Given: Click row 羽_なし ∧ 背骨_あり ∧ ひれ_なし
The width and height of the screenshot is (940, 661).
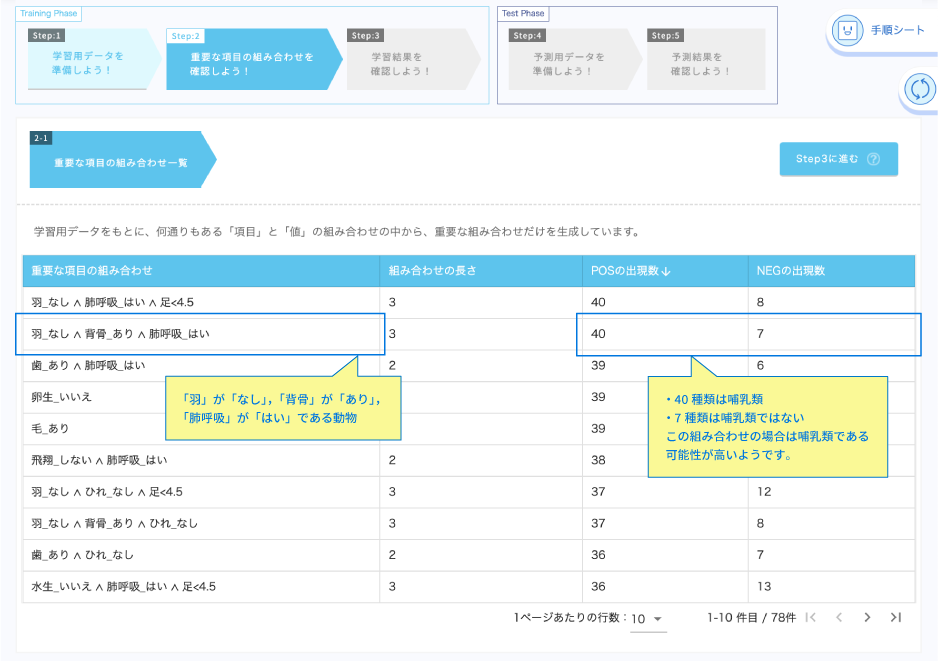Looking at the screenshot, I should (x=469, y=524).
